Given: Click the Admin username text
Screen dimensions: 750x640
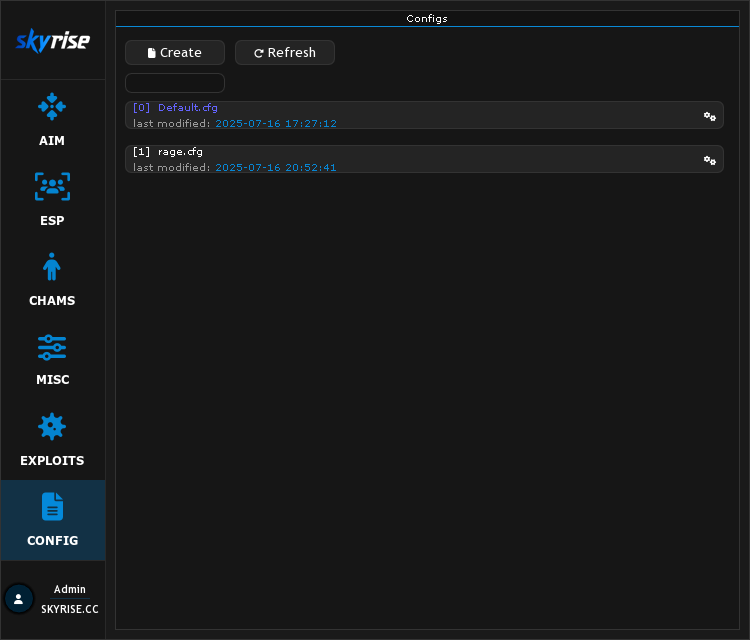Looking at the screenshot, I should pos(70,589).
